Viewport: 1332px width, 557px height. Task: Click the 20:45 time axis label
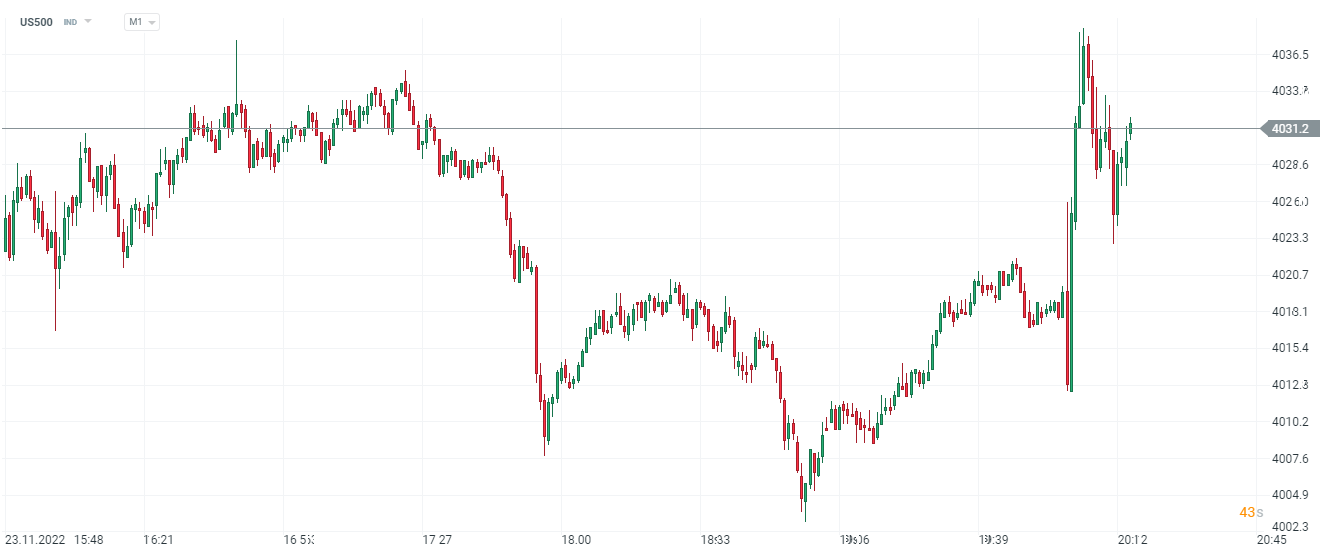tap(1271, 540)
